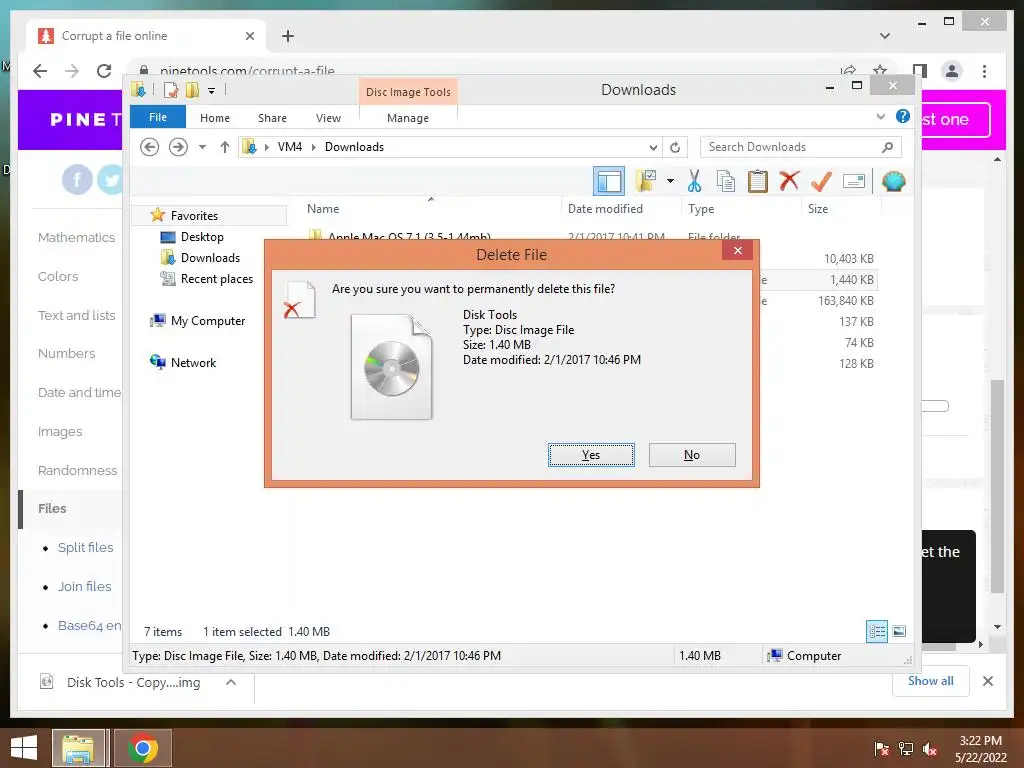Image resolution: width=1024 pixels, height=768 pixels.
Task: Select Network in the navigation pane
Action: [193, 362]
